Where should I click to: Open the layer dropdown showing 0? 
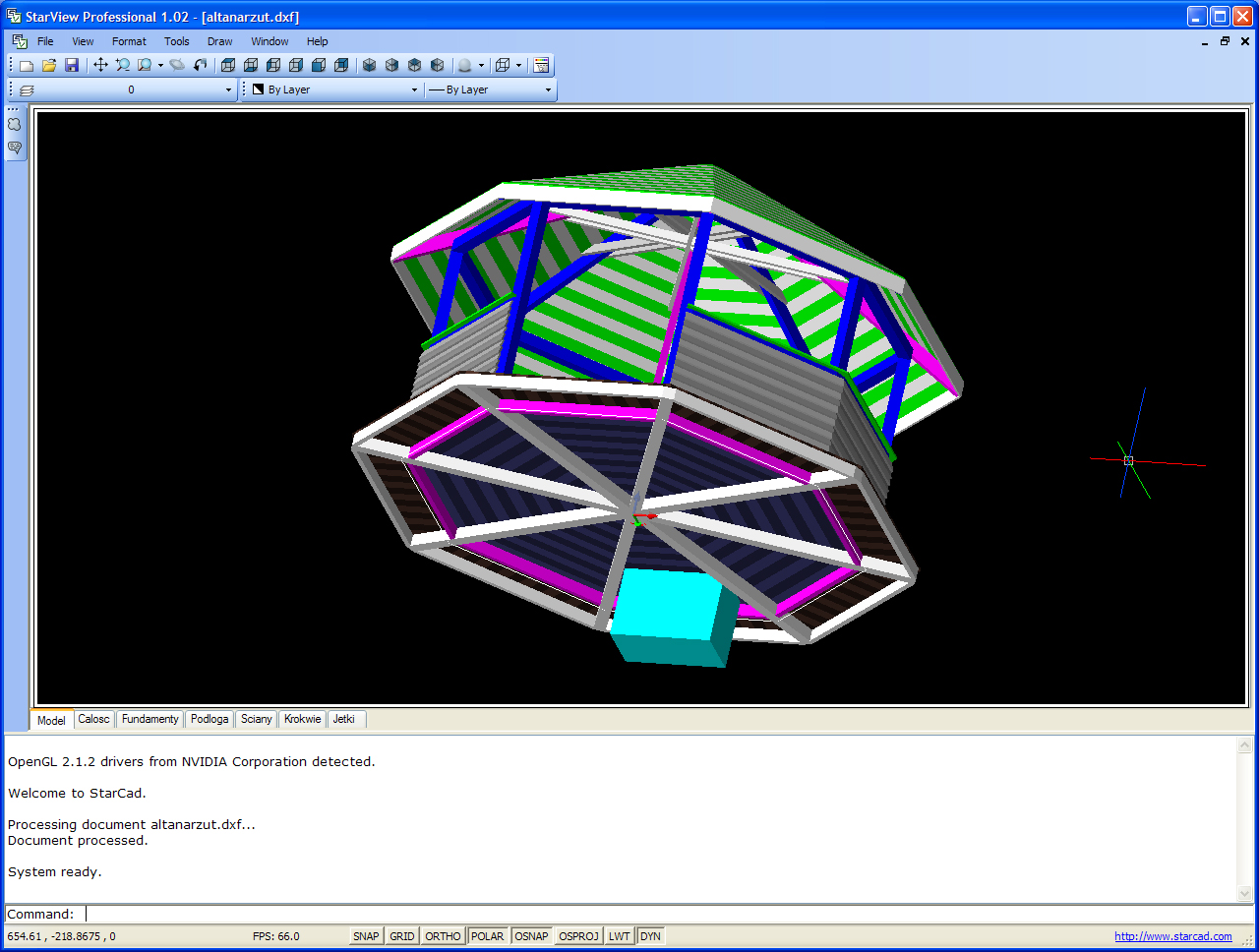point(228,89)
